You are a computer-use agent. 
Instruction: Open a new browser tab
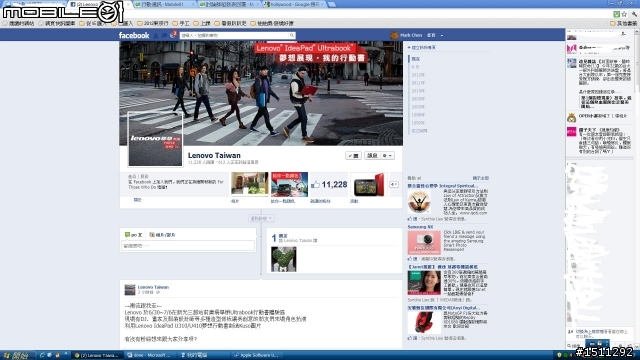tap(332, 4)
